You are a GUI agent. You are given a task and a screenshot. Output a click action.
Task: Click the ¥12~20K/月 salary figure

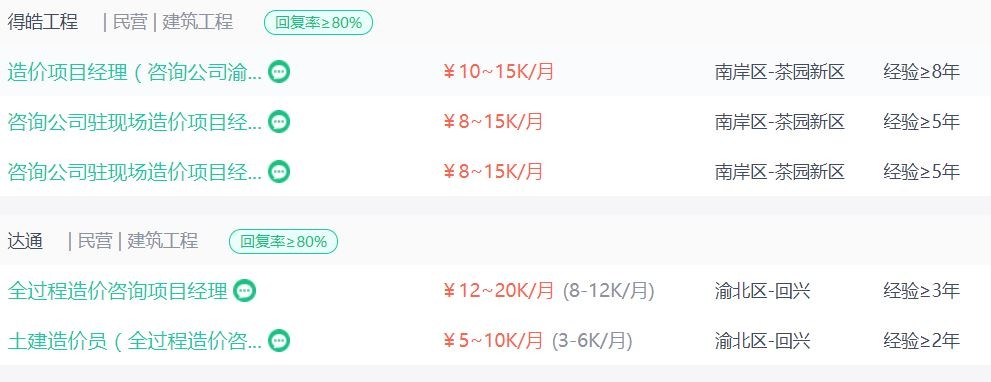(499, 291)
